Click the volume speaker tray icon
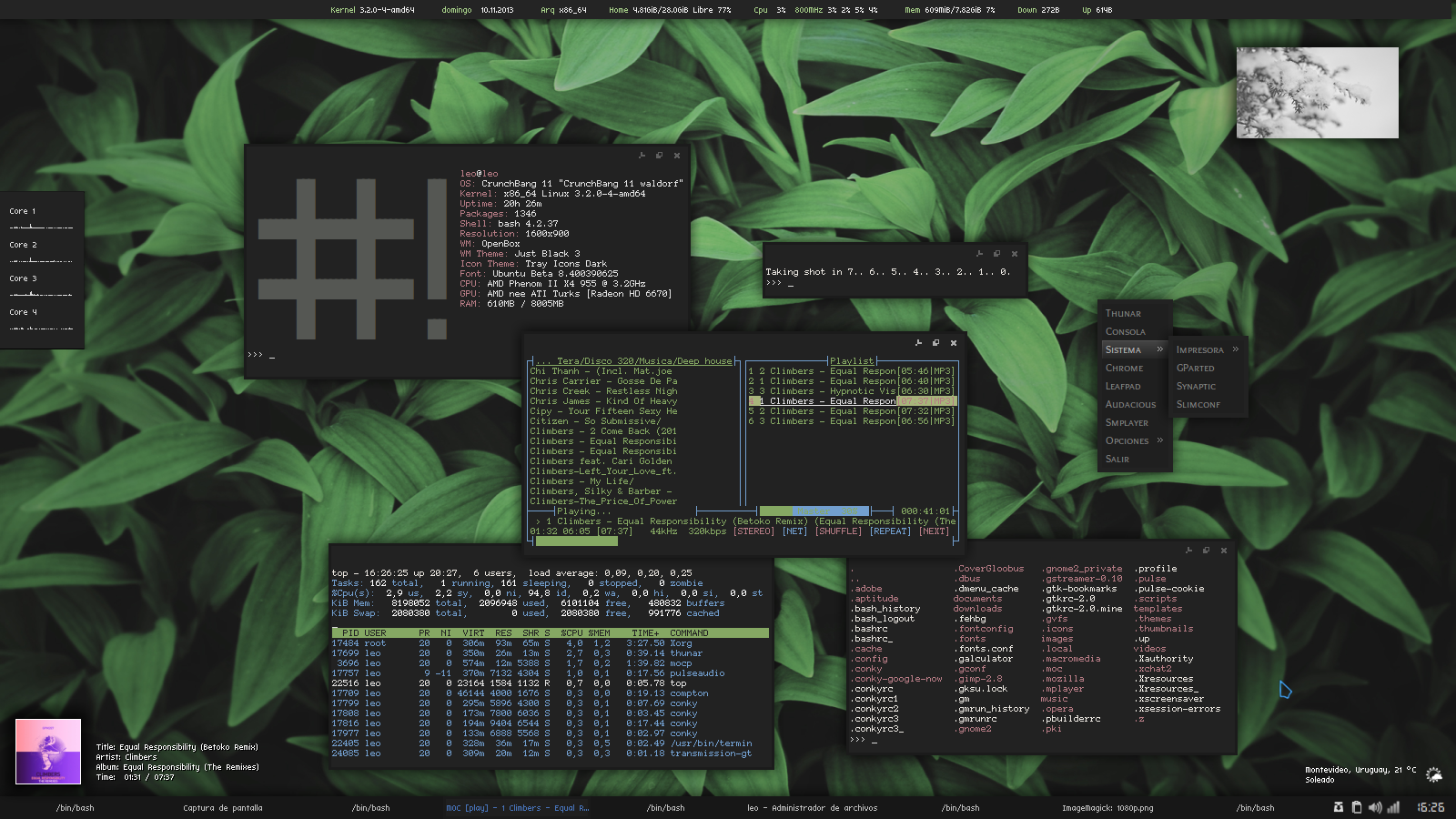This screenshot has width=1456, height=819. tap(1375, 807)
